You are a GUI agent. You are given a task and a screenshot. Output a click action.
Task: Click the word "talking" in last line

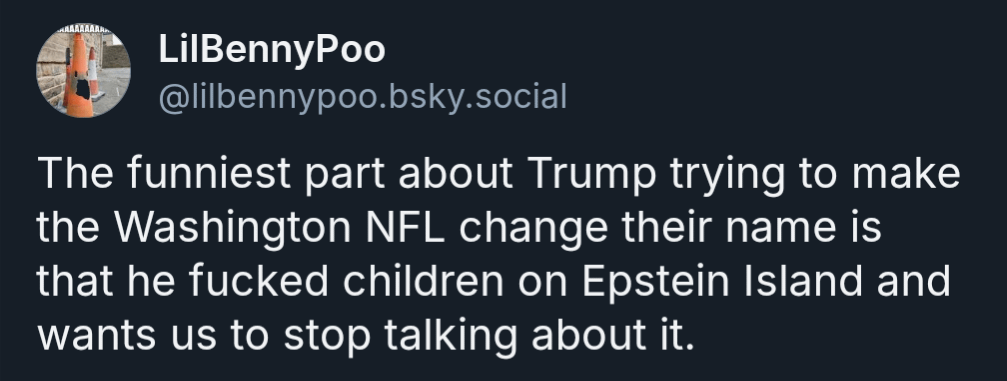pos(450,337)
